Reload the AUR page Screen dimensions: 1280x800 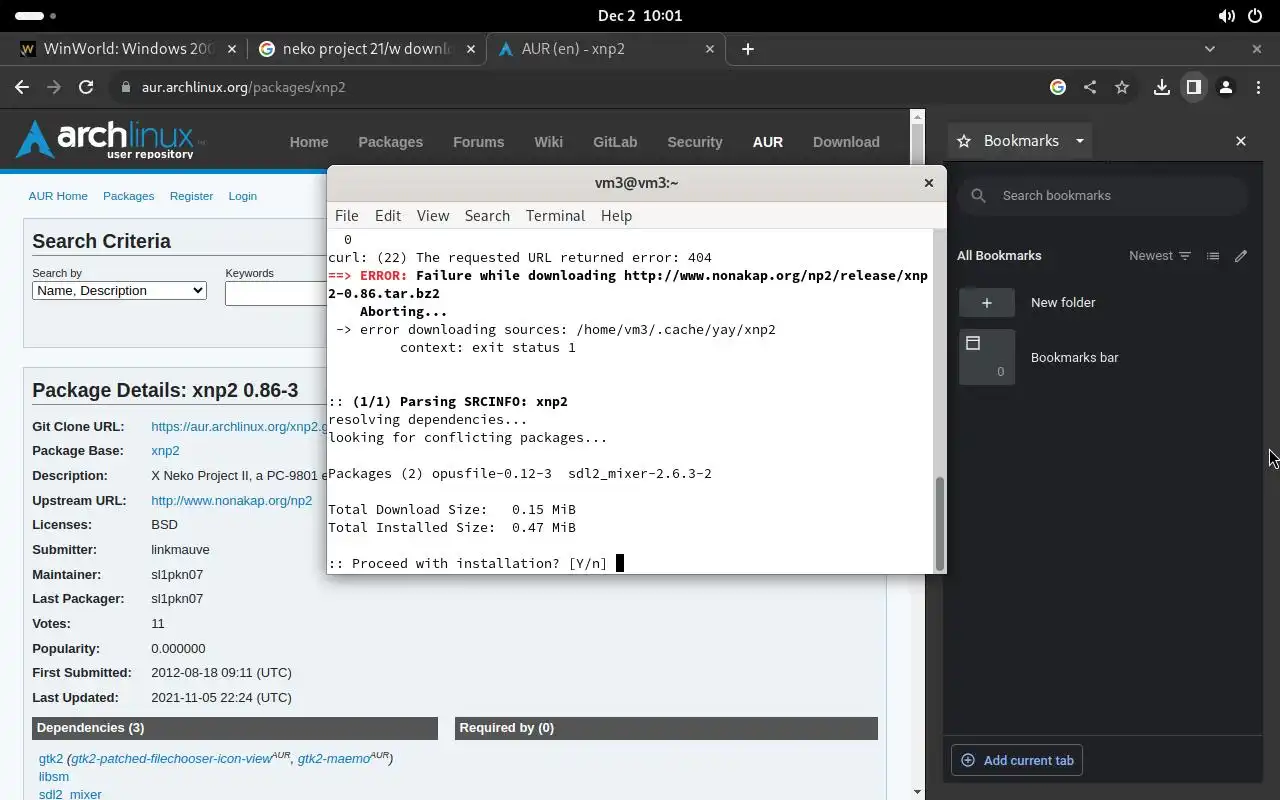(x=86, y=87)
